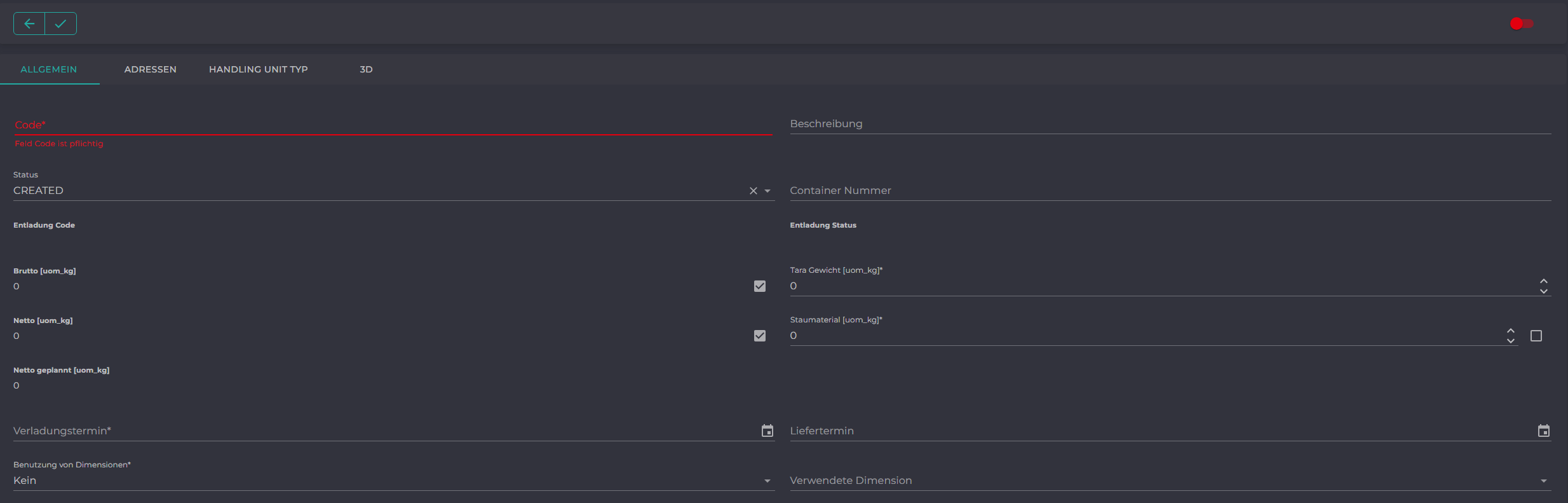Clear the Status field with the X icon
1568x503 pixels.
click(x=754, y=191)
